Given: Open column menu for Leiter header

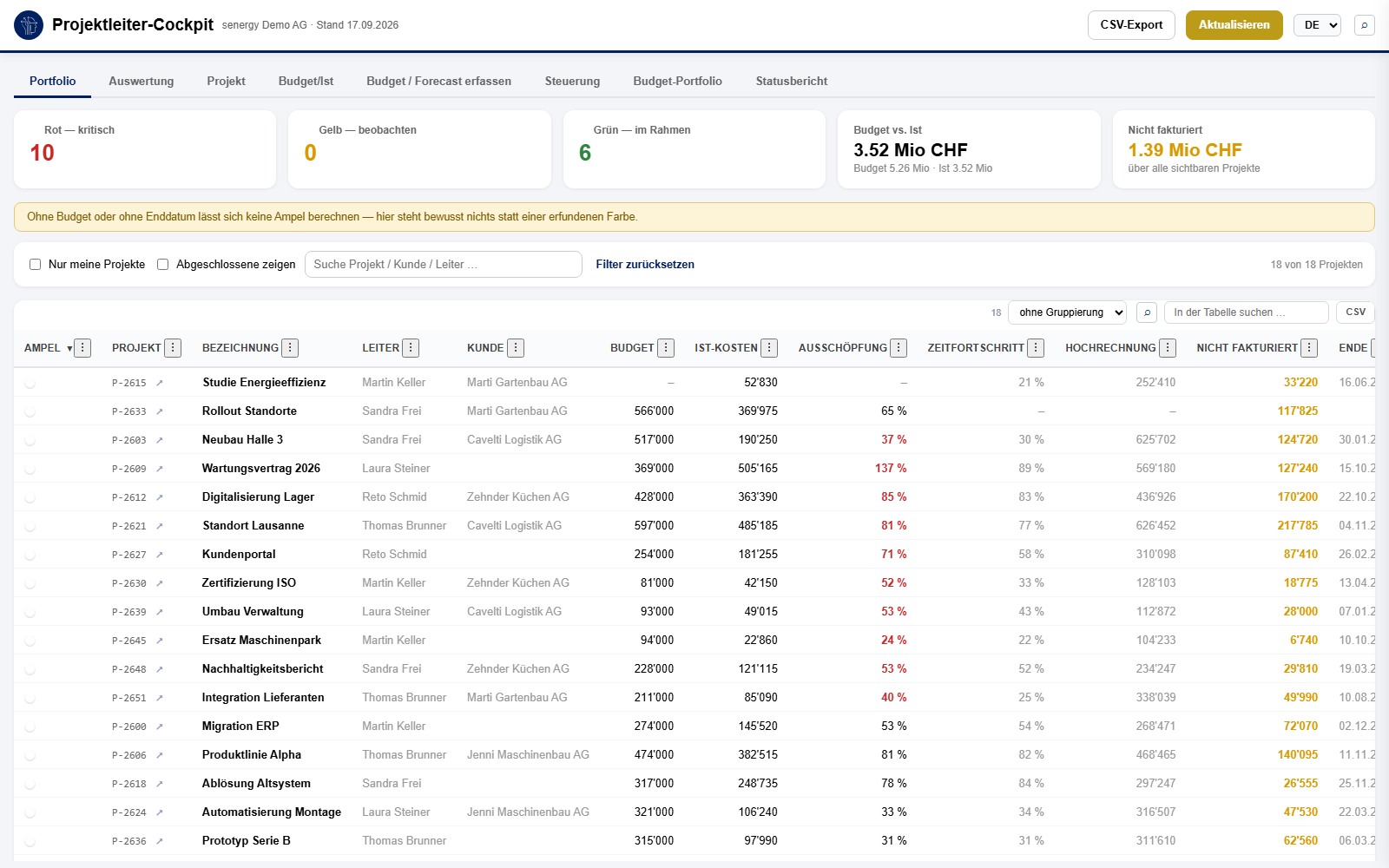Looking at the screenshot, I should (411, 348).
